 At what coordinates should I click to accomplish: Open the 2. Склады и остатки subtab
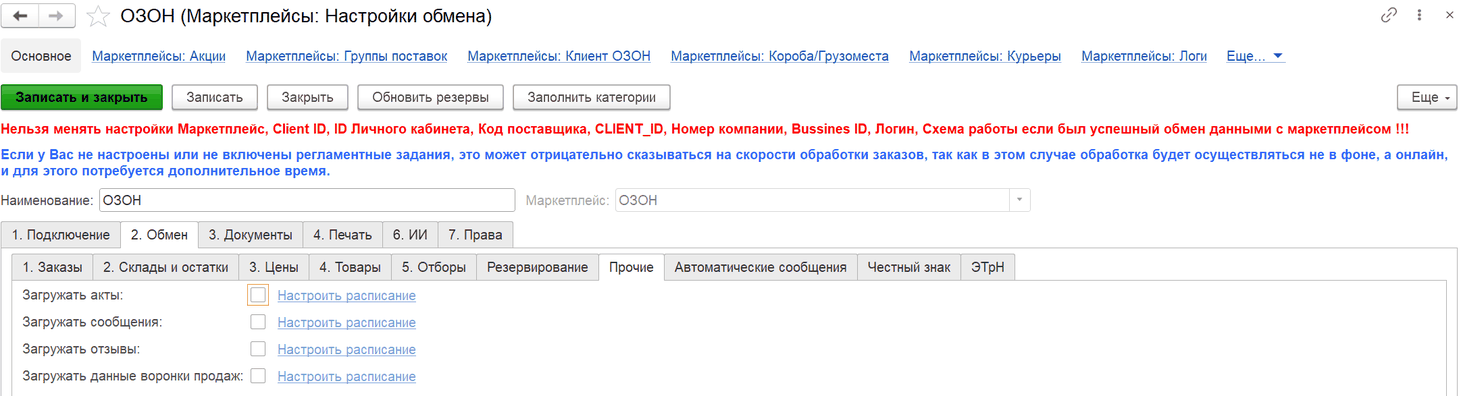(167, 267)
